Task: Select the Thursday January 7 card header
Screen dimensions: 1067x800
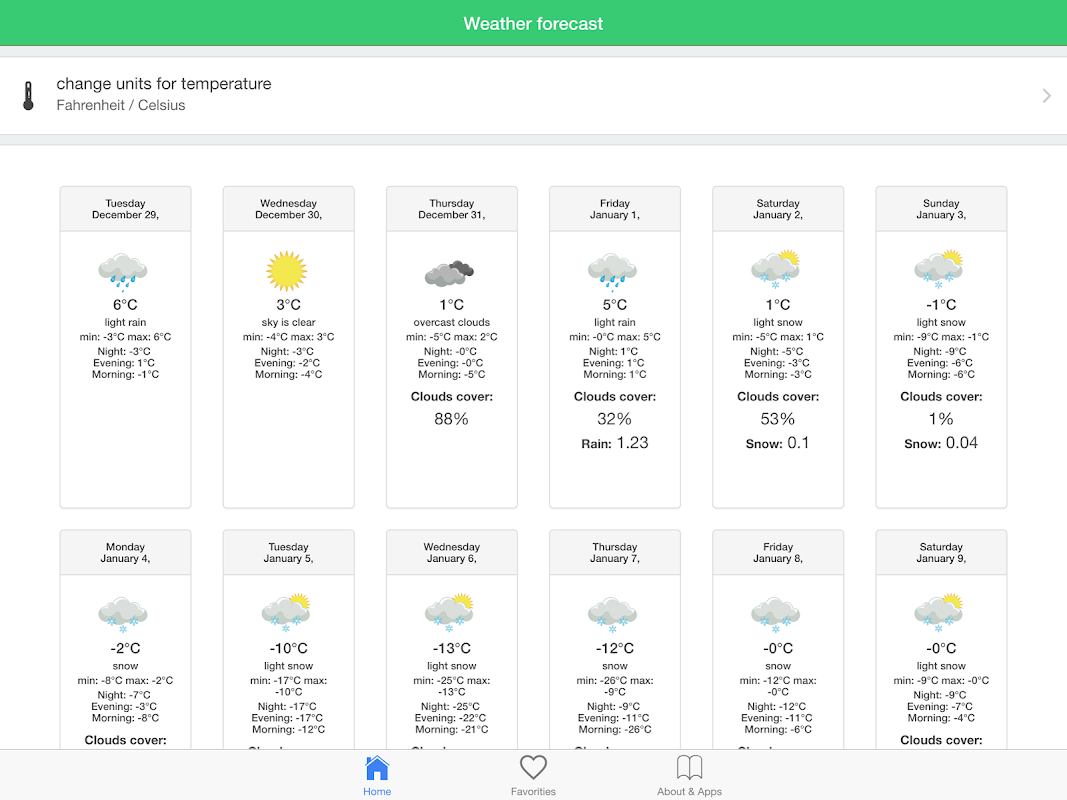Action: click(x=615, y=552)
